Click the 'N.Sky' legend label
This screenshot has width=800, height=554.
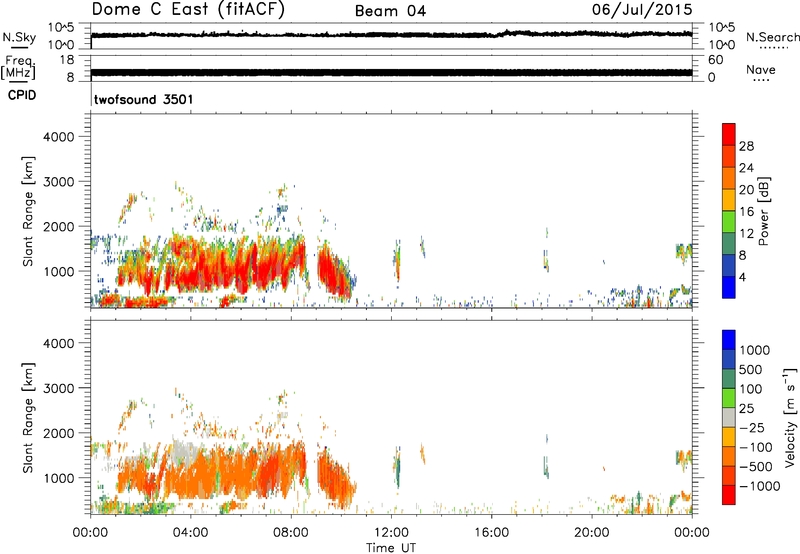click(x=19, y=37)
